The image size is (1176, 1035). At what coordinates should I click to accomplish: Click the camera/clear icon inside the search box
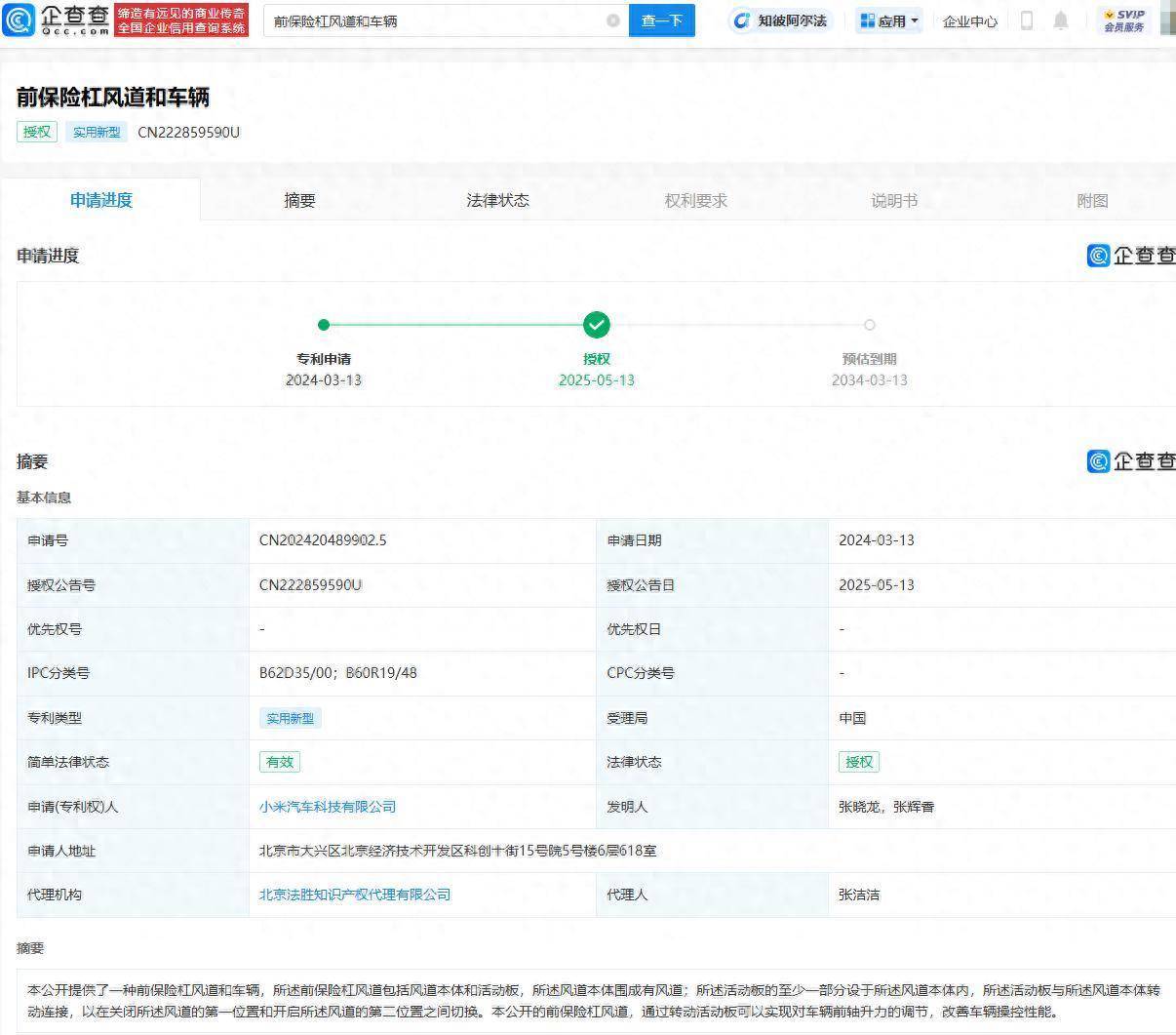pyautogui.click(x=613, y=20)
